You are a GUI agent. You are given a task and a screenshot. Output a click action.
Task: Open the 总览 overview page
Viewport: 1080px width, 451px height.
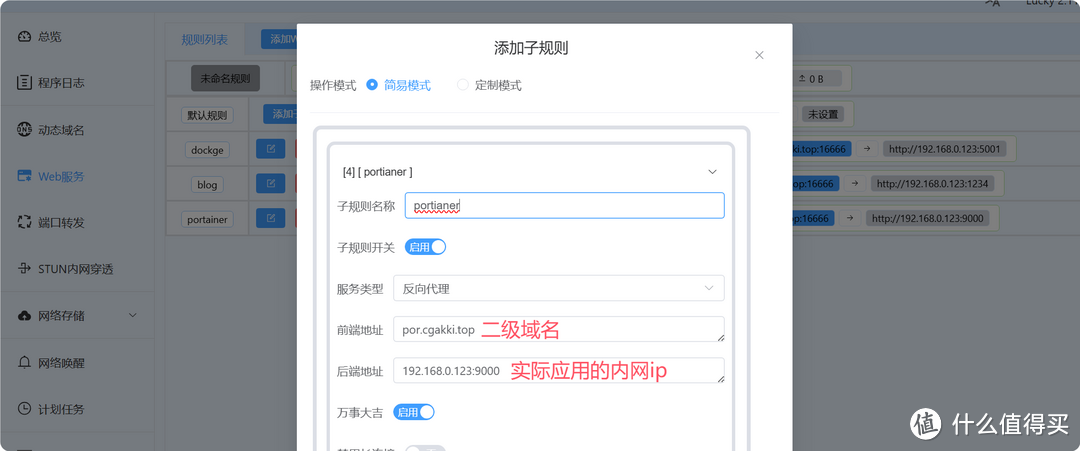coord(48,36)
